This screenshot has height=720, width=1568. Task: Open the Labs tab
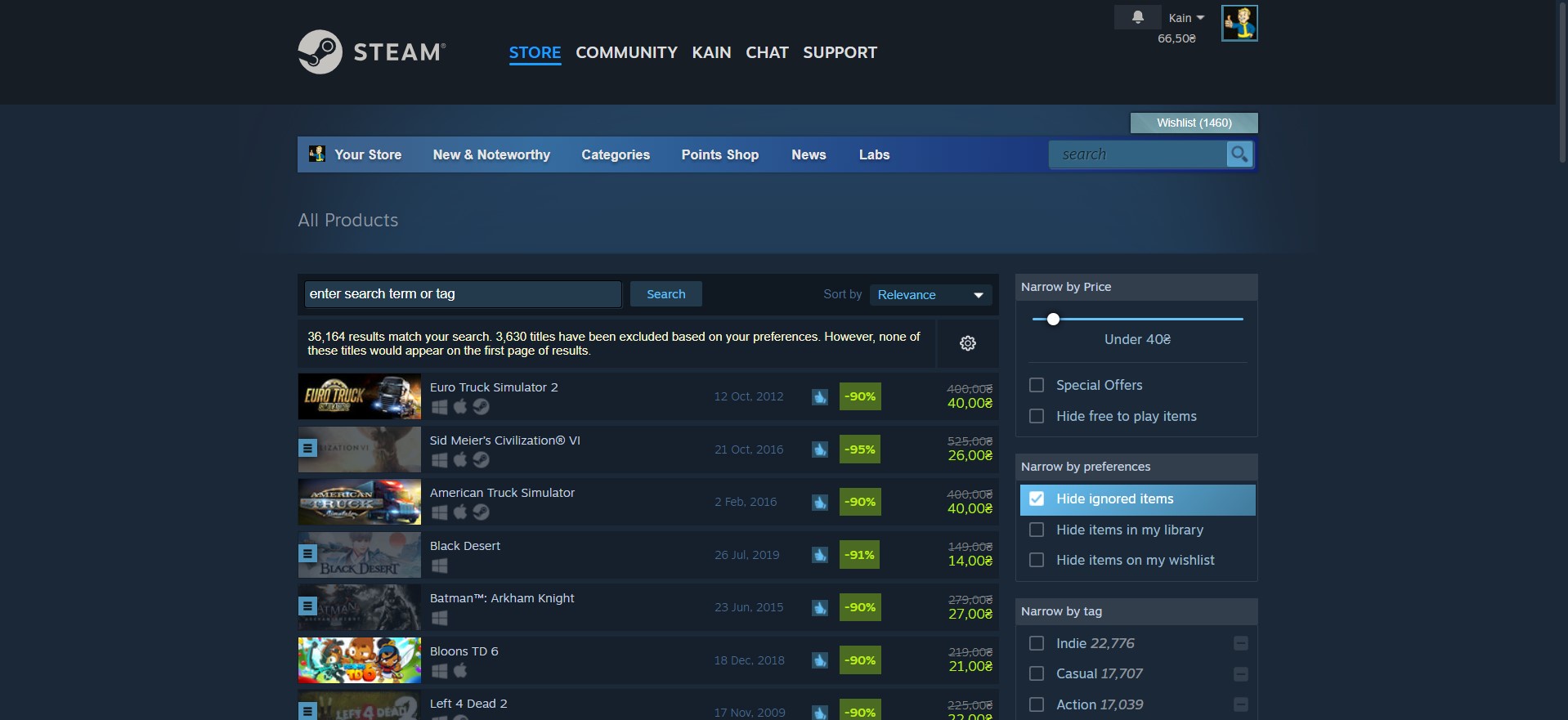coord(874,154)
